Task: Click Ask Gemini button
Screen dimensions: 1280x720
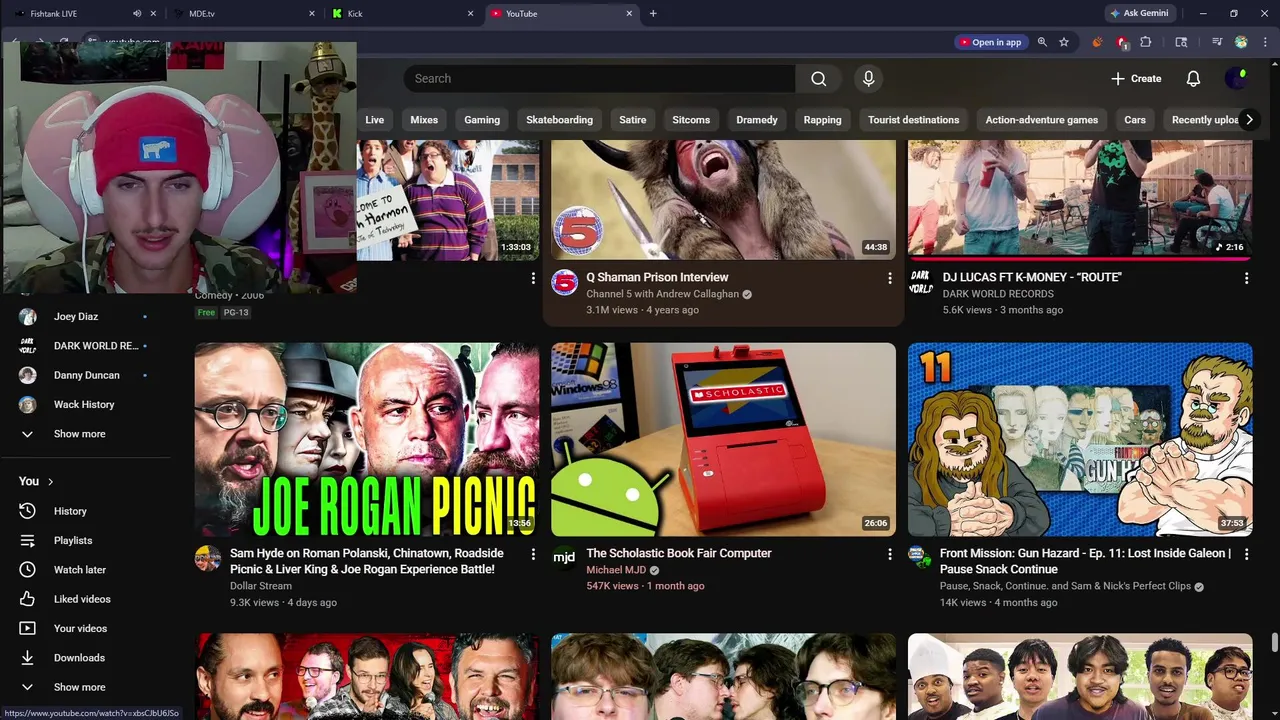Action: pos(1139,14)
